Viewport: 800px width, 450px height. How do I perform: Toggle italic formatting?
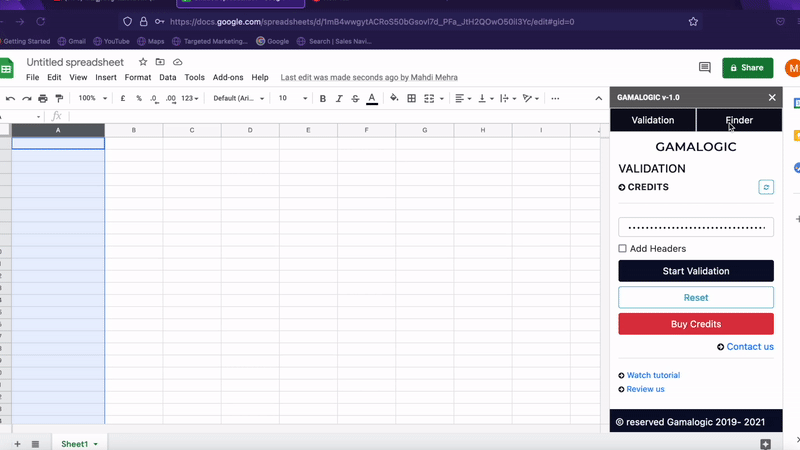click(x=339, y=98)
